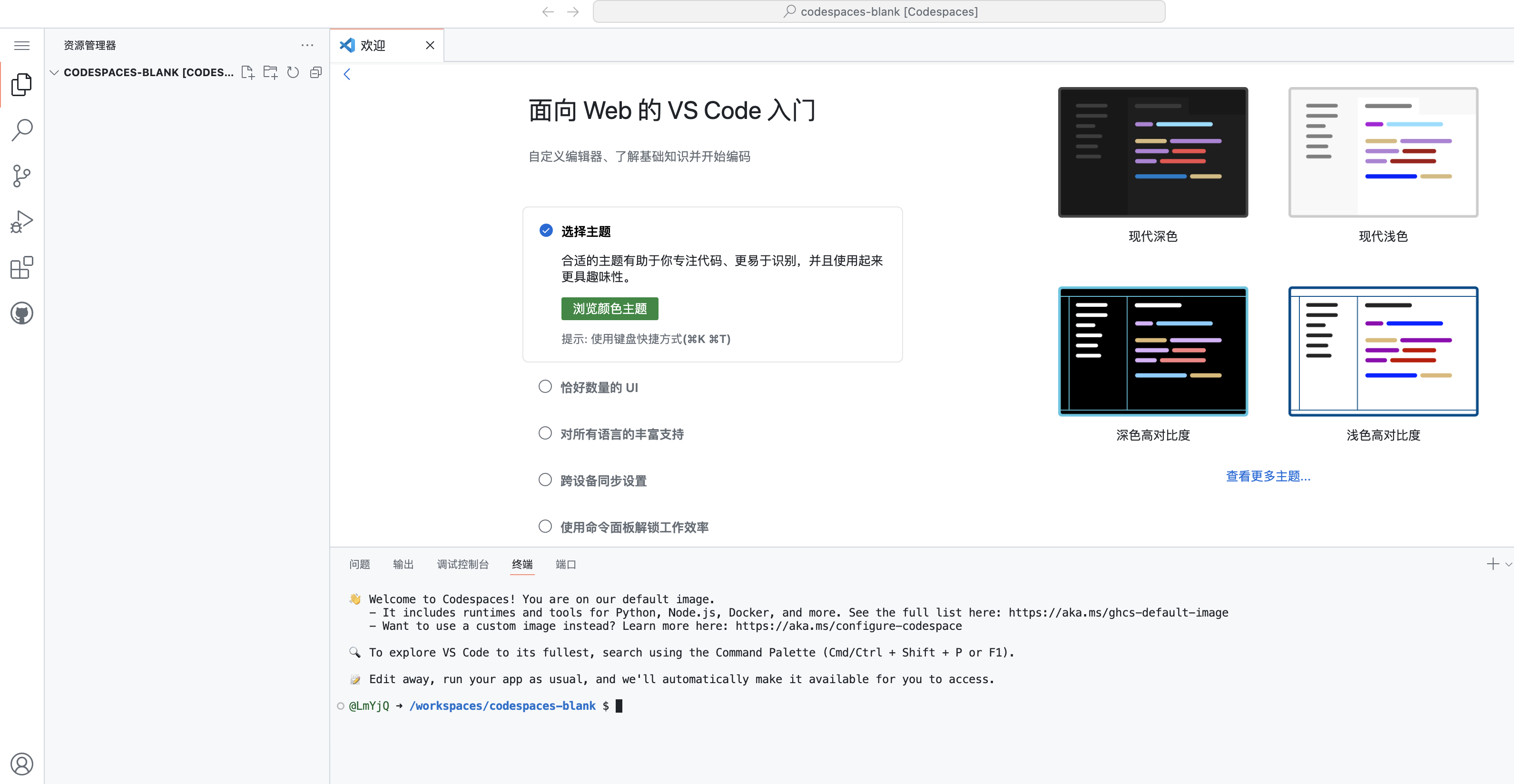Switch to the 问题 panel tab
Viewport: 1514px width, 784px height.
tap(359, 564)
